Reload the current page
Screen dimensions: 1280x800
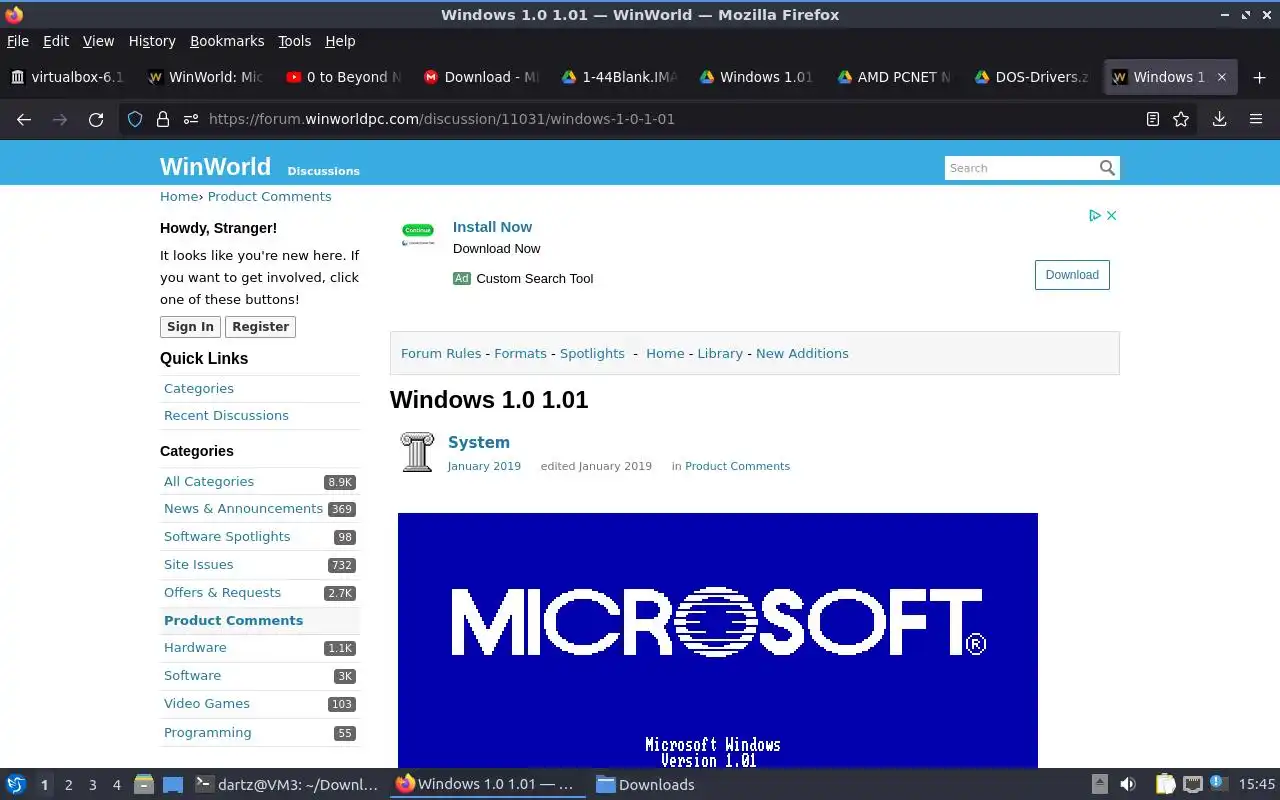click(x=96, y=119)
